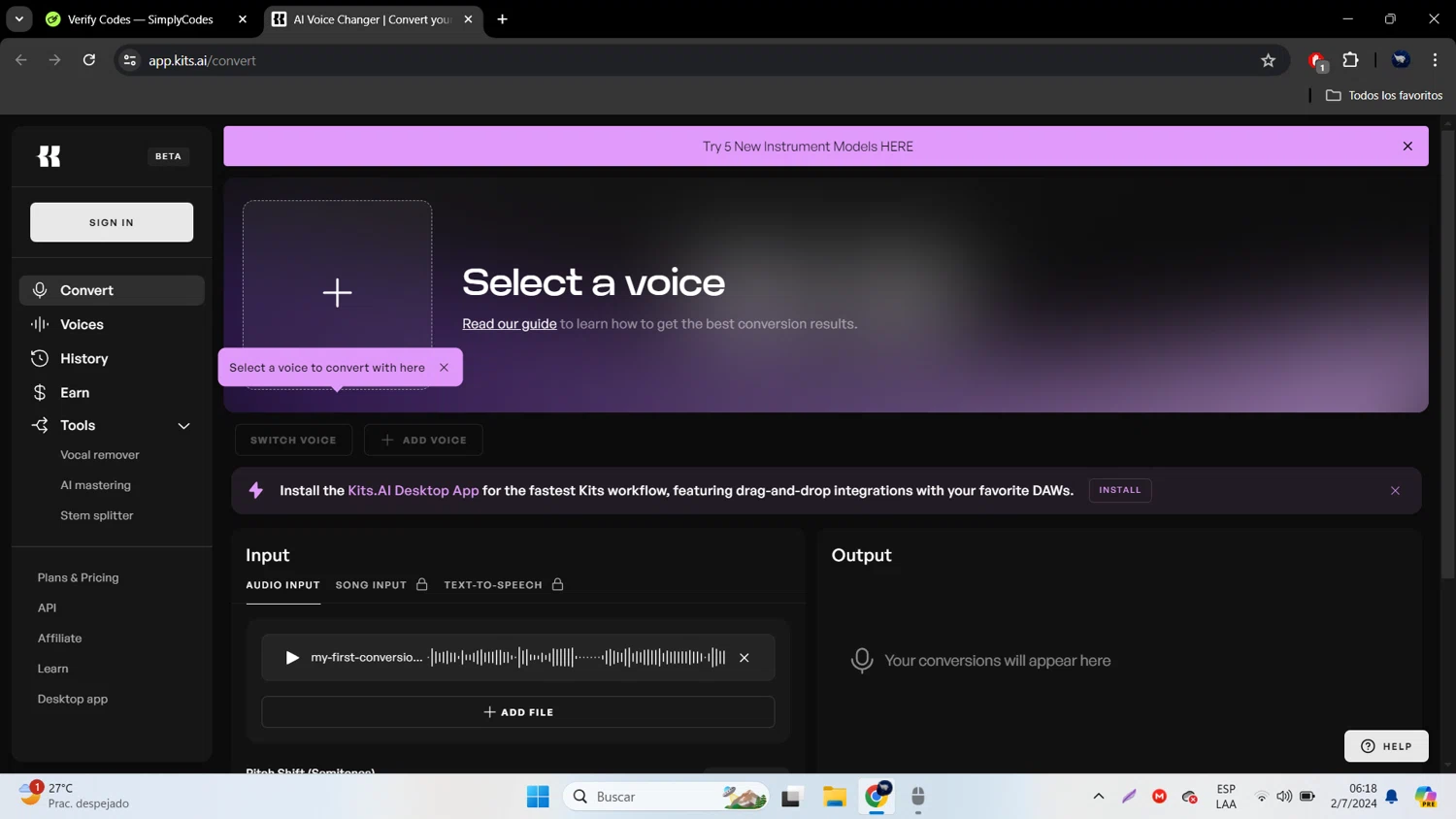This screenshot has width=1456, height=819.
Task: Click the ADD FILE button
Action: click(x=518, y=712)
